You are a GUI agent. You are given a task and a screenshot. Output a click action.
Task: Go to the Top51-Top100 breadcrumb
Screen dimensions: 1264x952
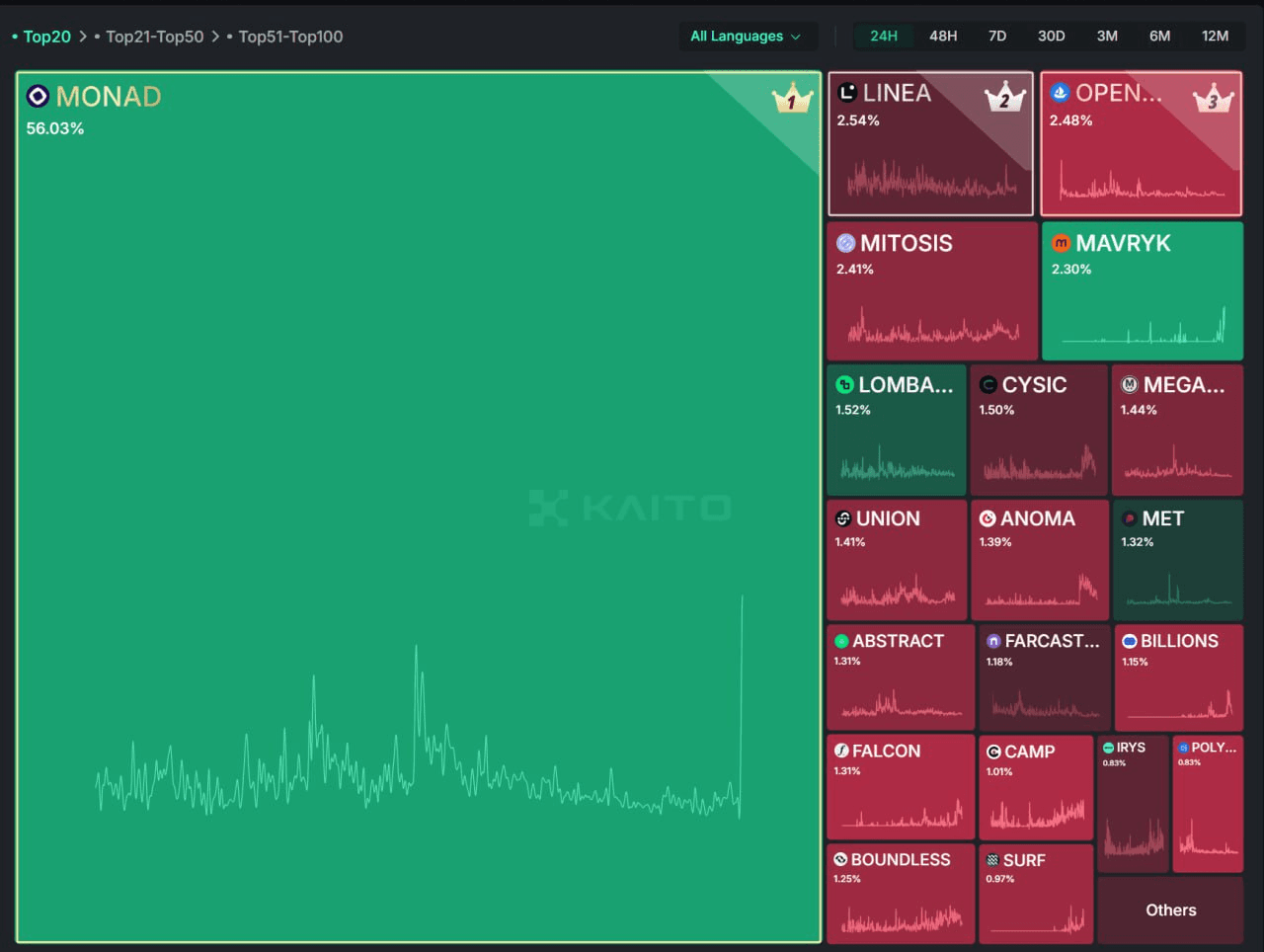(x=290, y=37)
